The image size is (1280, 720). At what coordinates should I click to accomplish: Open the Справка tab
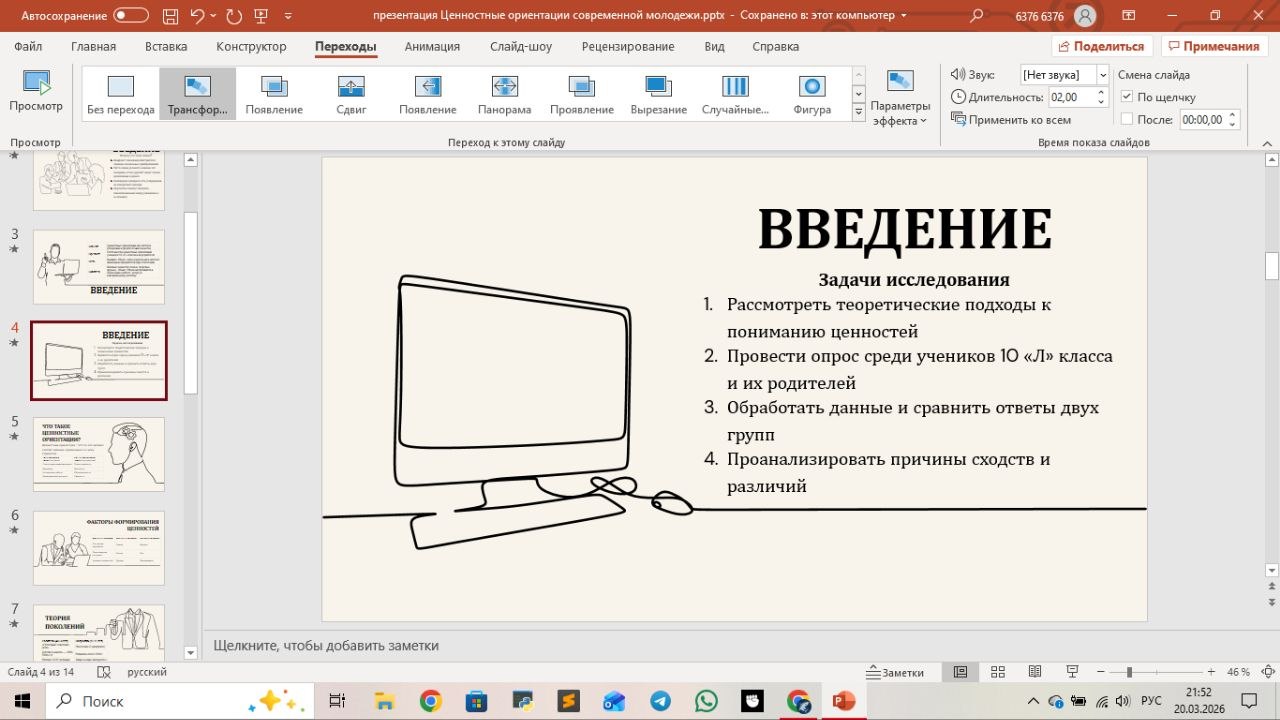click(x=775, y=46)
